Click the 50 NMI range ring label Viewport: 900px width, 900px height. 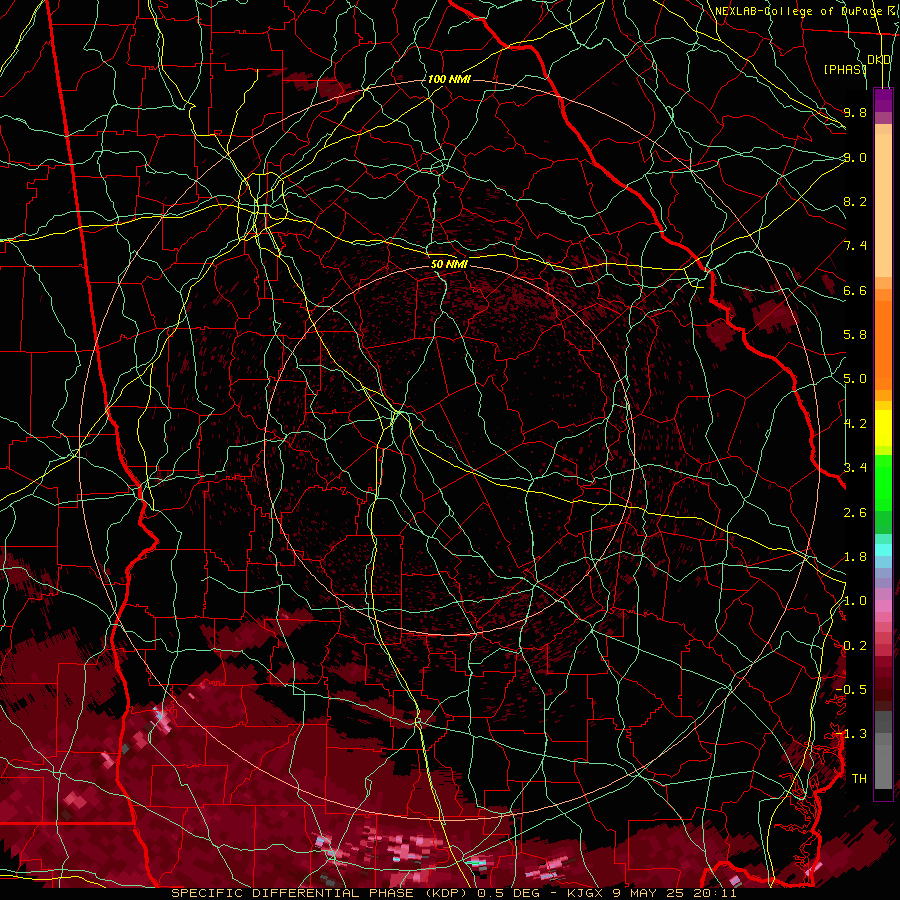[449, 264]
